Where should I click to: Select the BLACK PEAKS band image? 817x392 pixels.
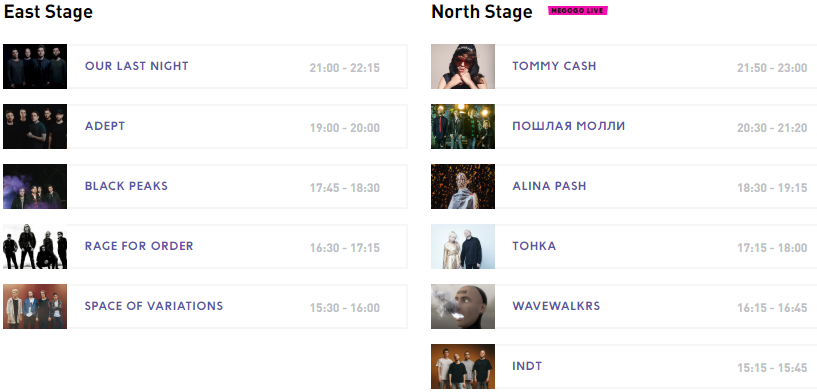click(x=35, y=187)
